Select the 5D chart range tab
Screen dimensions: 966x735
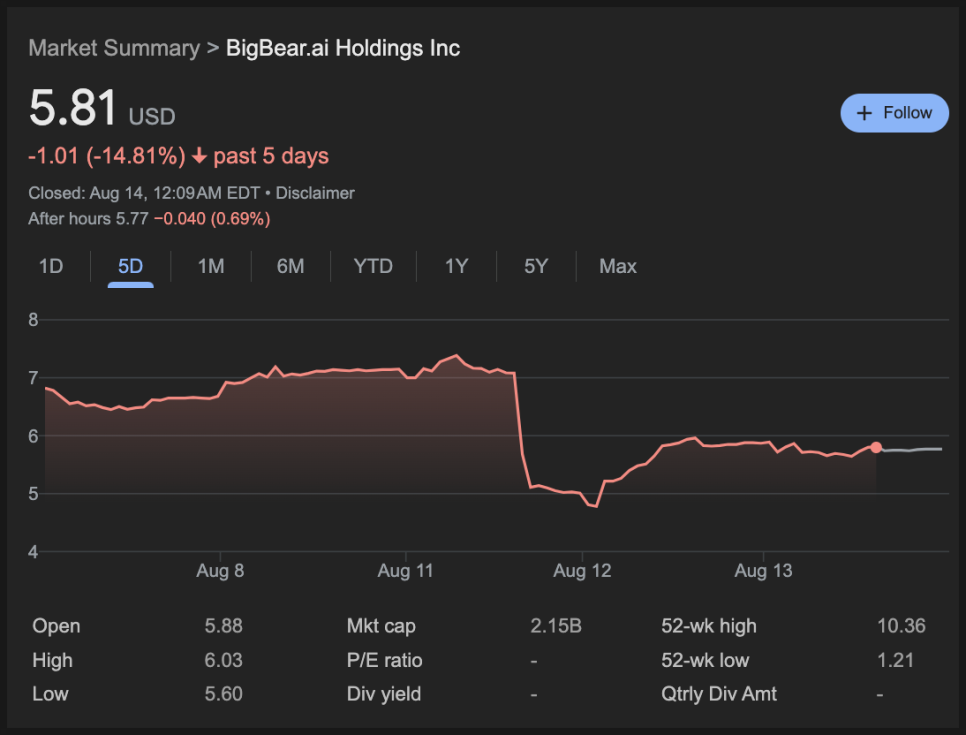click(x=131, y=266)
